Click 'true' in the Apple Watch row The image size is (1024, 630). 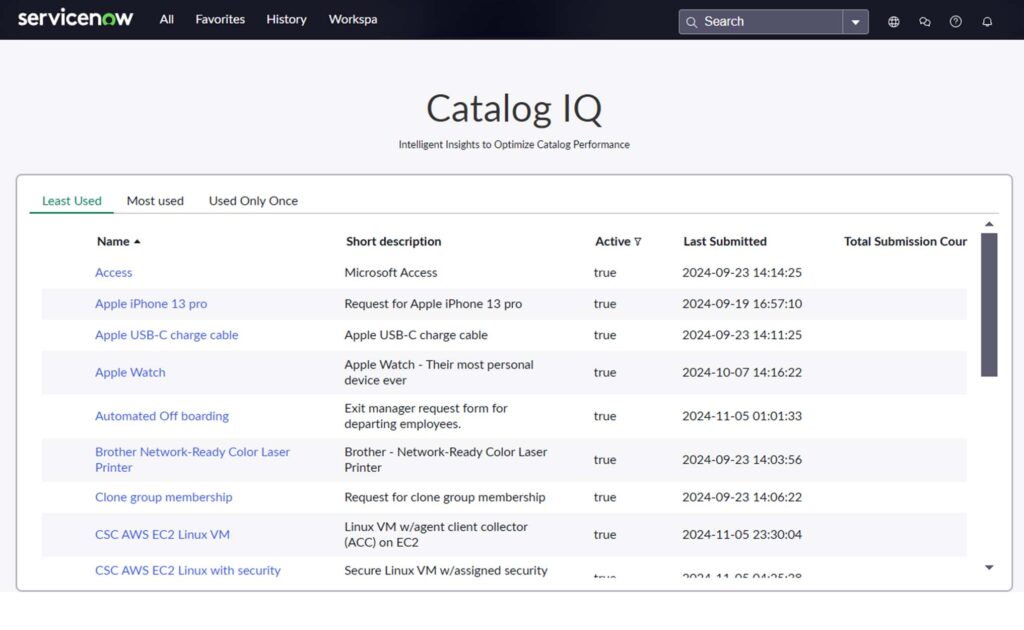[605, 372]
